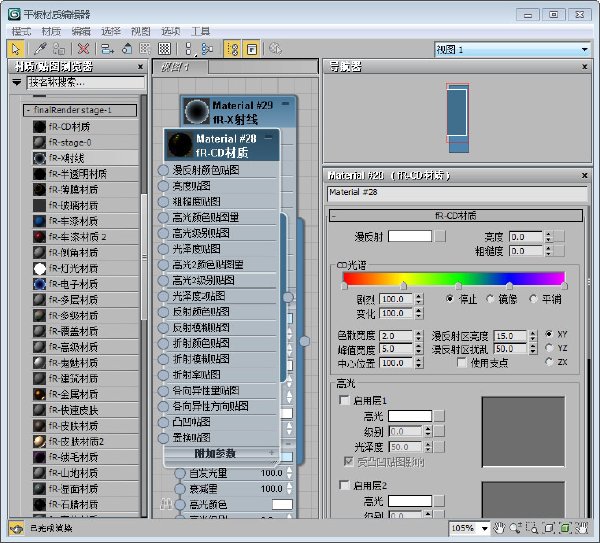Open the 编辑 menu
600x543 pixels.
point(81,31)
